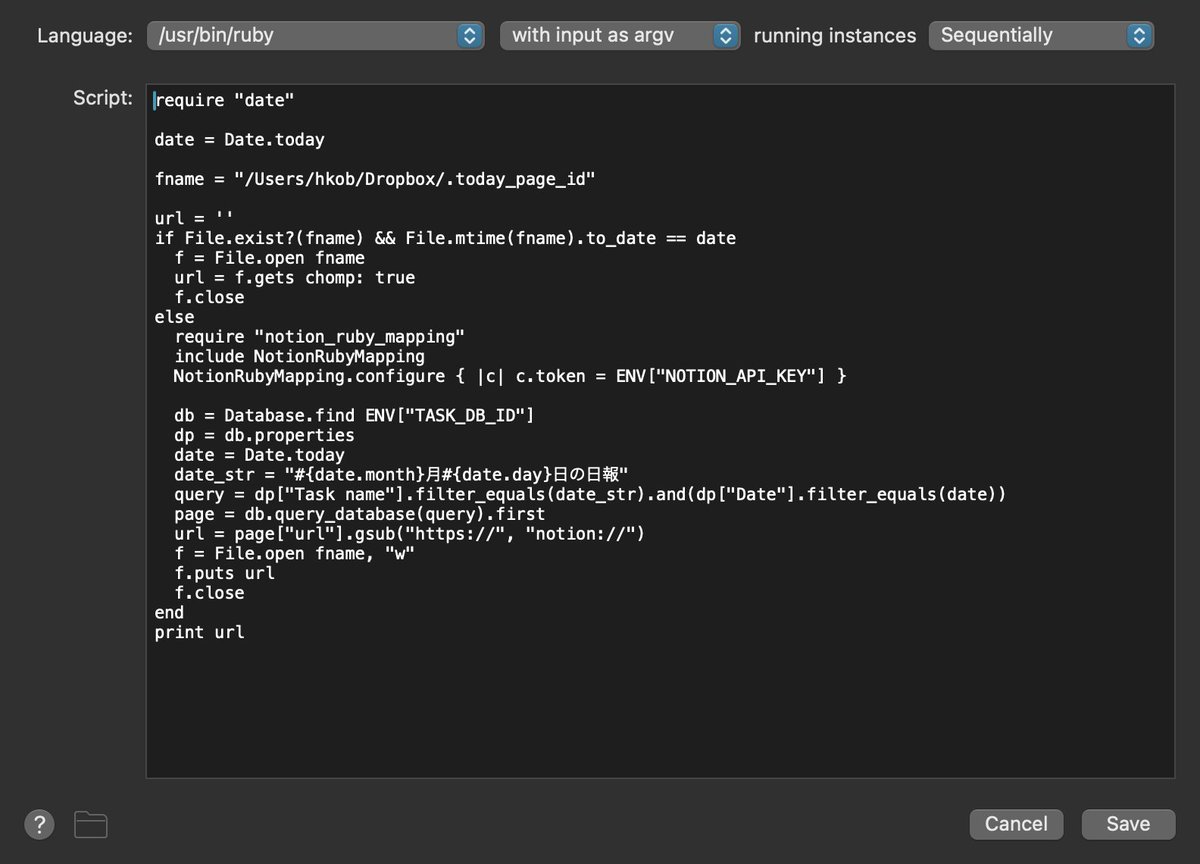Click the line "url = ''"
Viewport: 1200px width, 864px height.
tap(194, 218)
